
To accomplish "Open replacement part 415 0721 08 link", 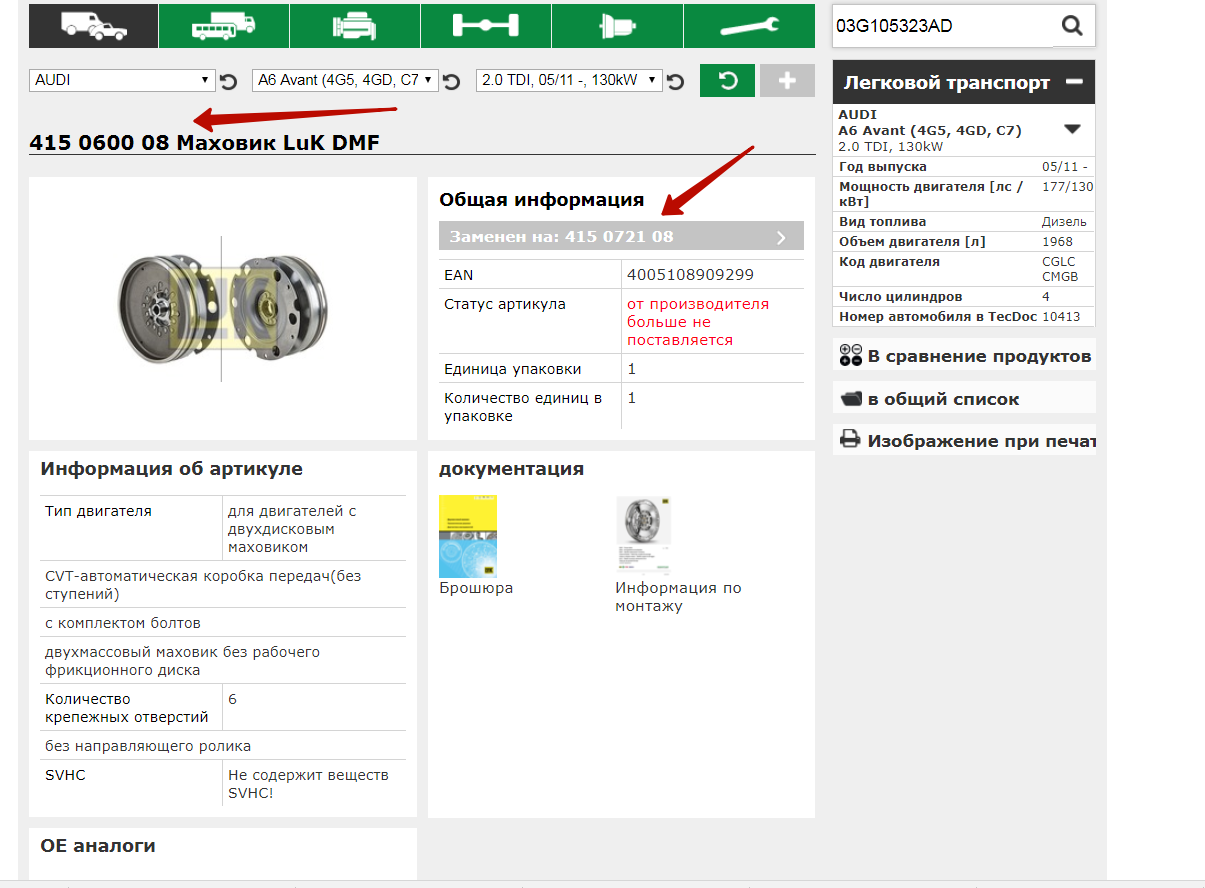I will 620,237.
